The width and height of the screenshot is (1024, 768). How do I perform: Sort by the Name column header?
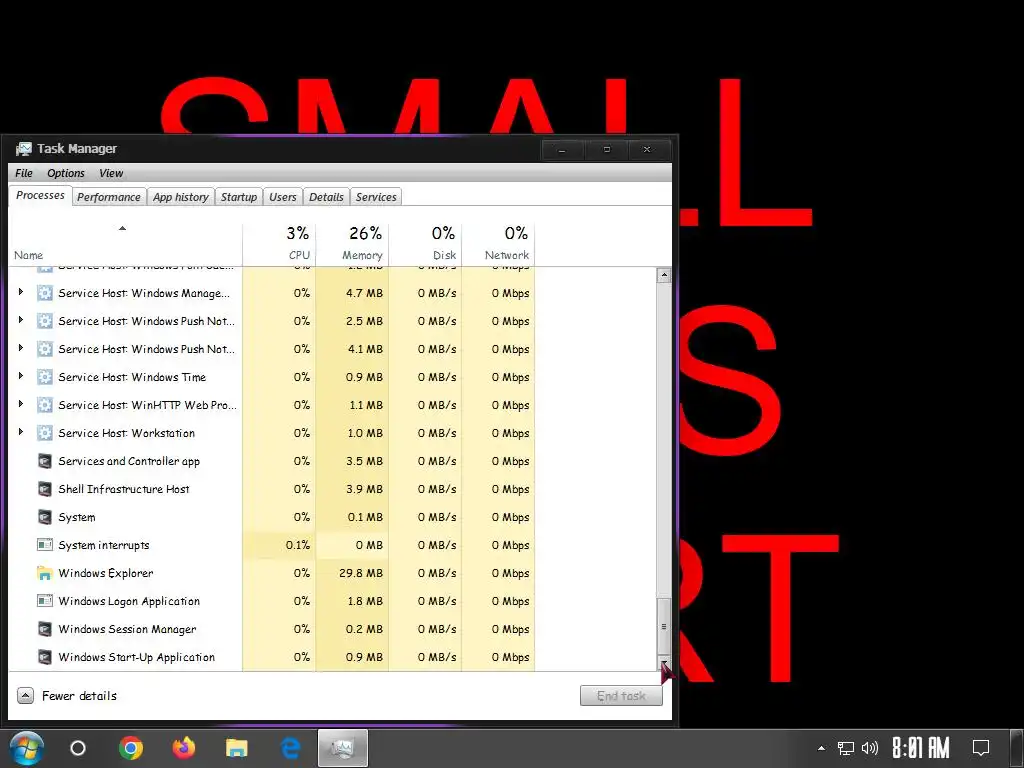click(x=125, y=244)
